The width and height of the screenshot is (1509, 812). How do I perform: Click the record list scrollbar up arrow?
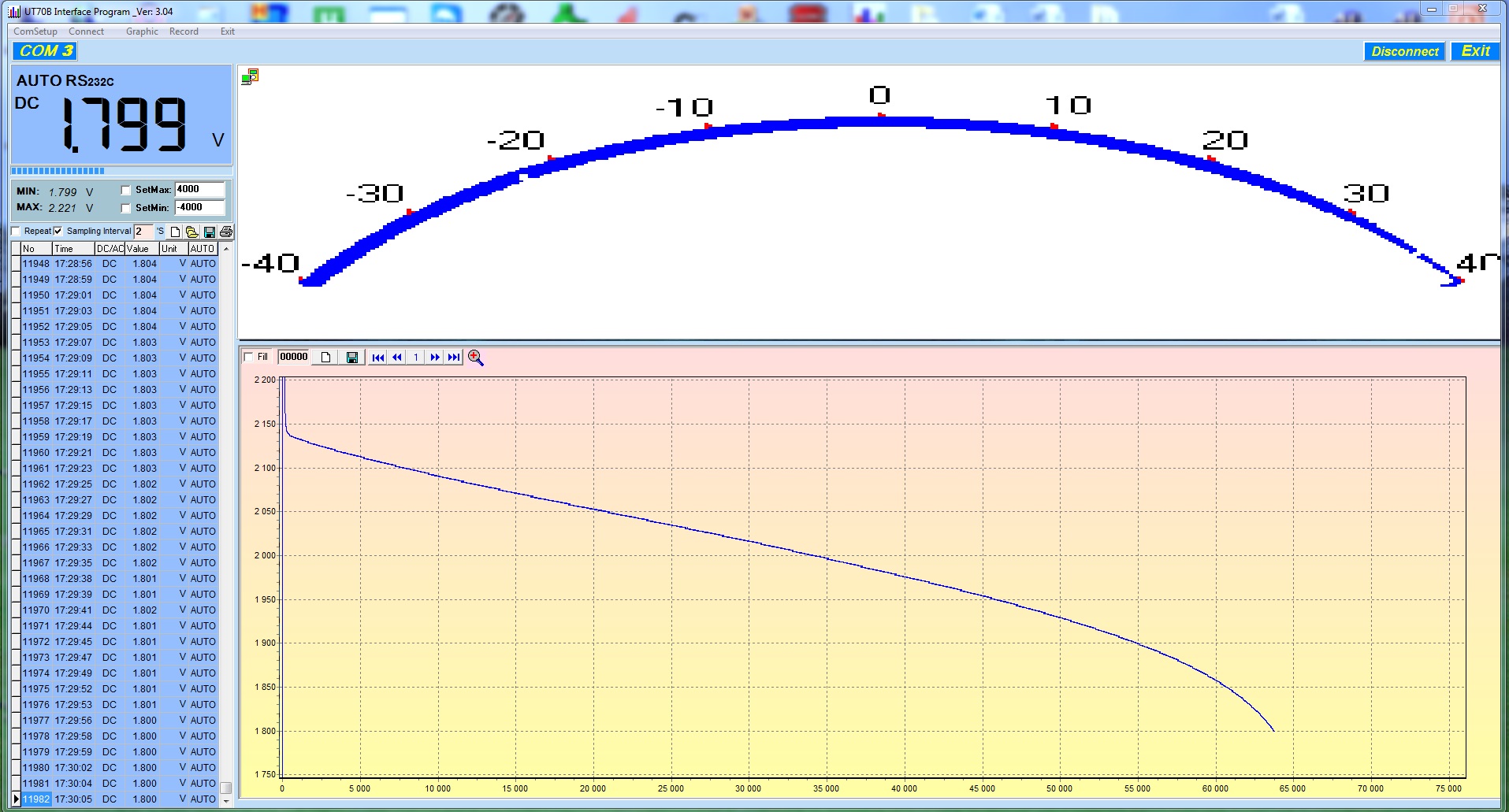(226, 249)
